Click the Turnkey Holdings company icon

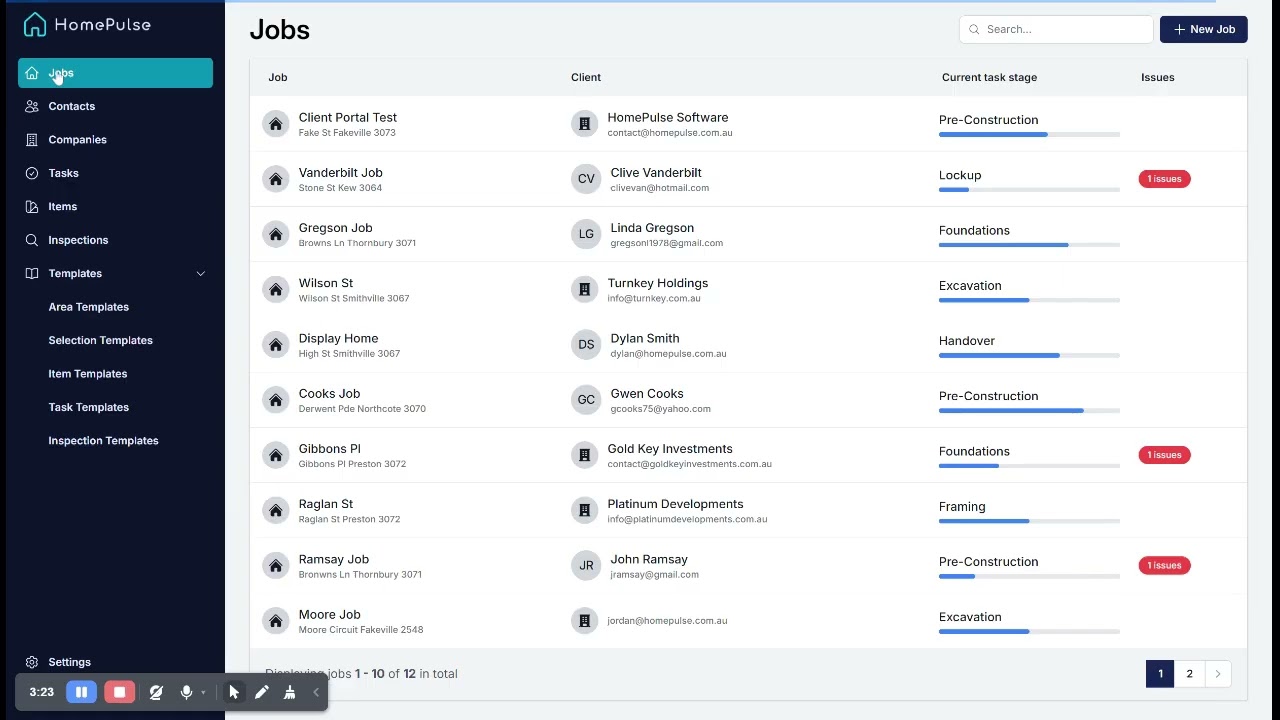(584, 290)
